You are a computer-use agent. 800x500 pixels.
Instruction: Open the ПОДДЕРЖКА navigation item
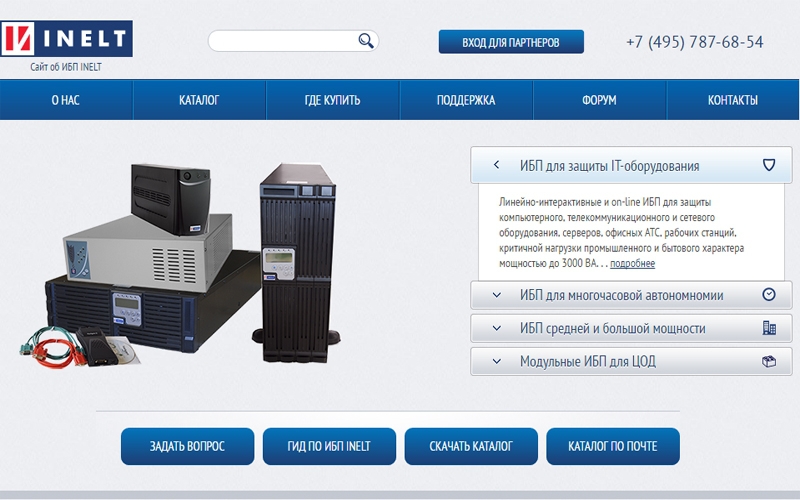click(x=466, y=100)
